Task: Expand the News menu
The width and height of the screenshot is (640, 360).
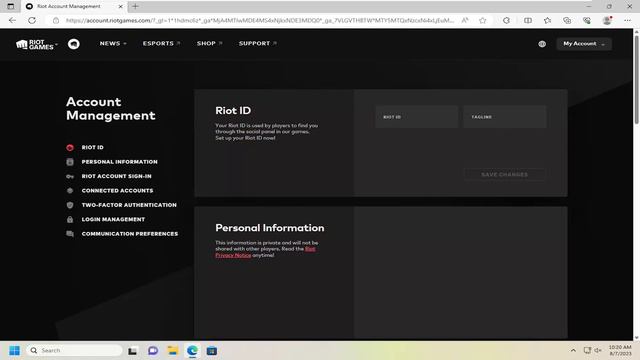Action: [x=113, y=43]
